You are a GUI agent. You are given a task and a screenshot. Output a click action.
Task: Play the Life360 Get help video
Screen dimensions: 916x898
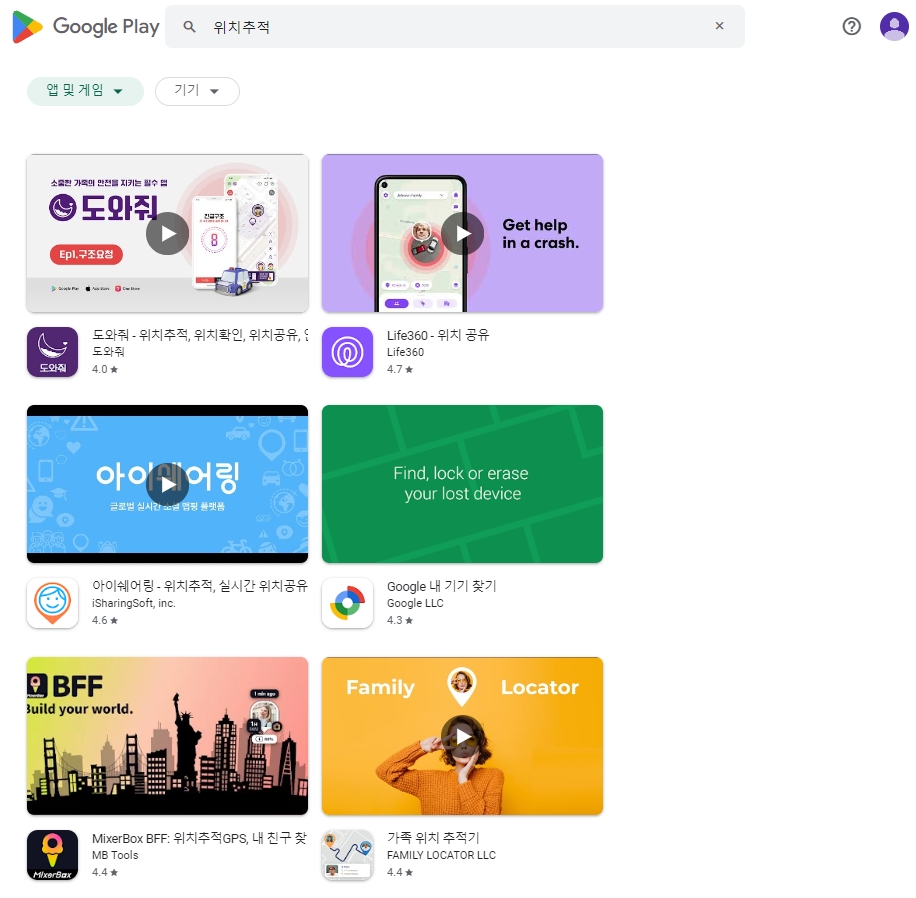pyautogui.click(x=463, y=234)
